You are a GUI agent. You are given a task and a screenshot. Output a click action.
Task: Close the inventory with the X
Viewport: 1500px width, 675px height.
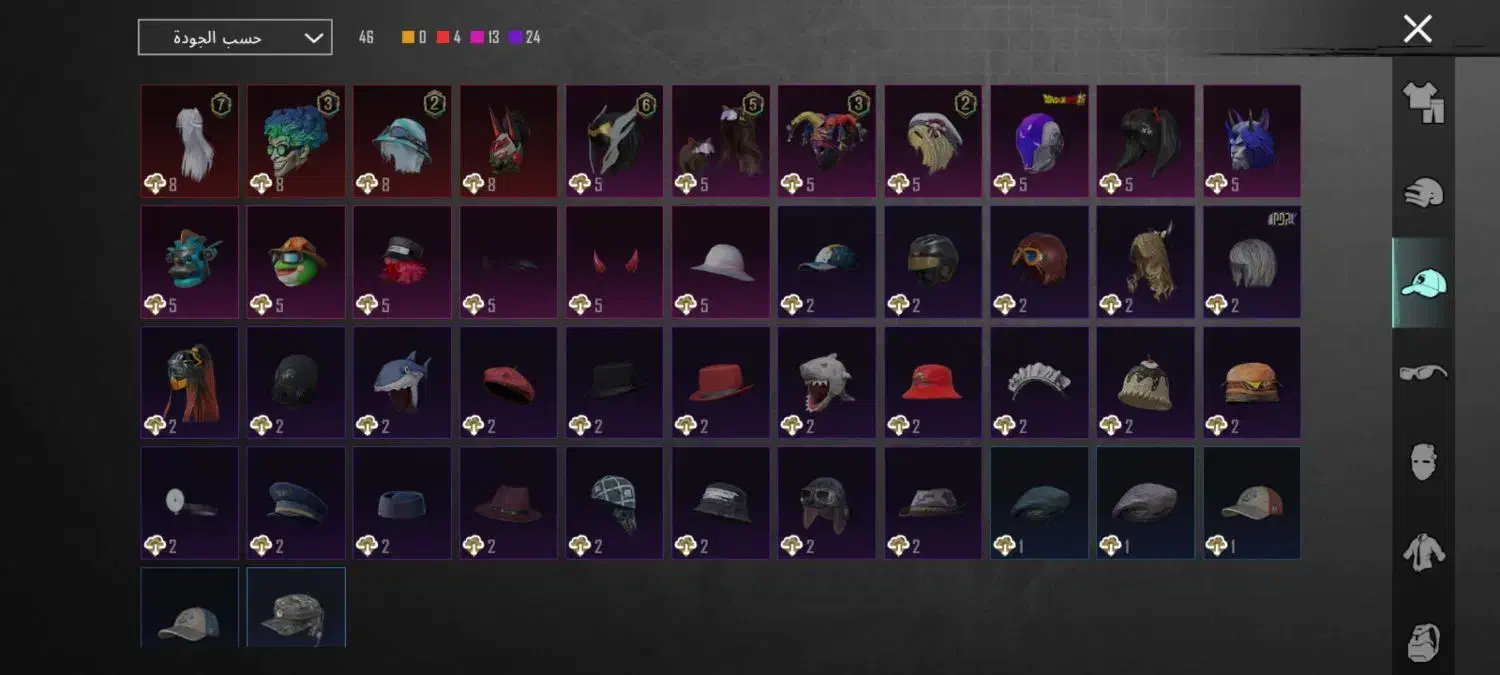point(1417,29)
